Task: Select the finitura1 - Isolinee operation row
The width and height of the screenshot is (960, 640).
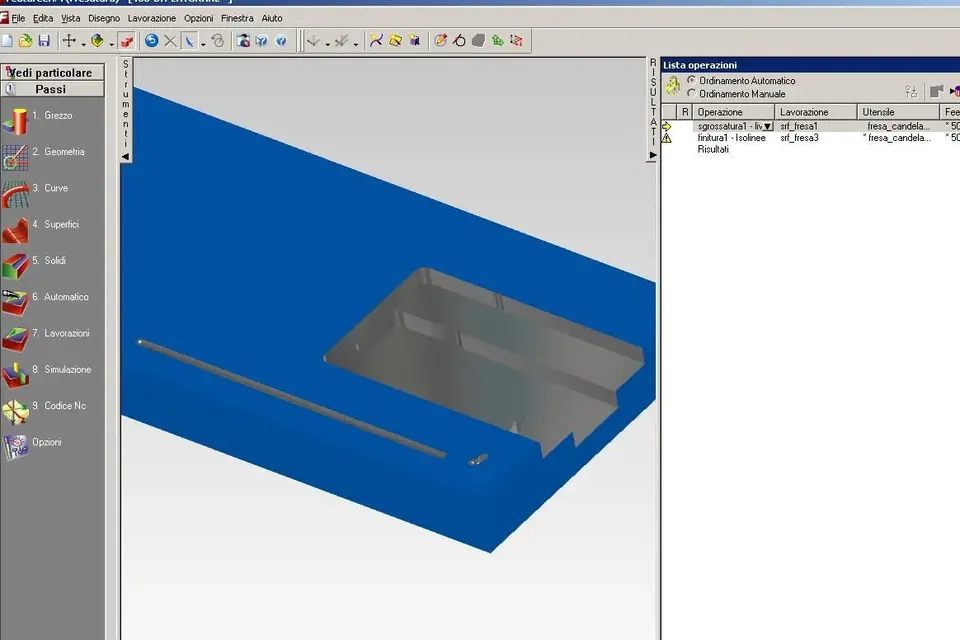Action: point(731,138)
